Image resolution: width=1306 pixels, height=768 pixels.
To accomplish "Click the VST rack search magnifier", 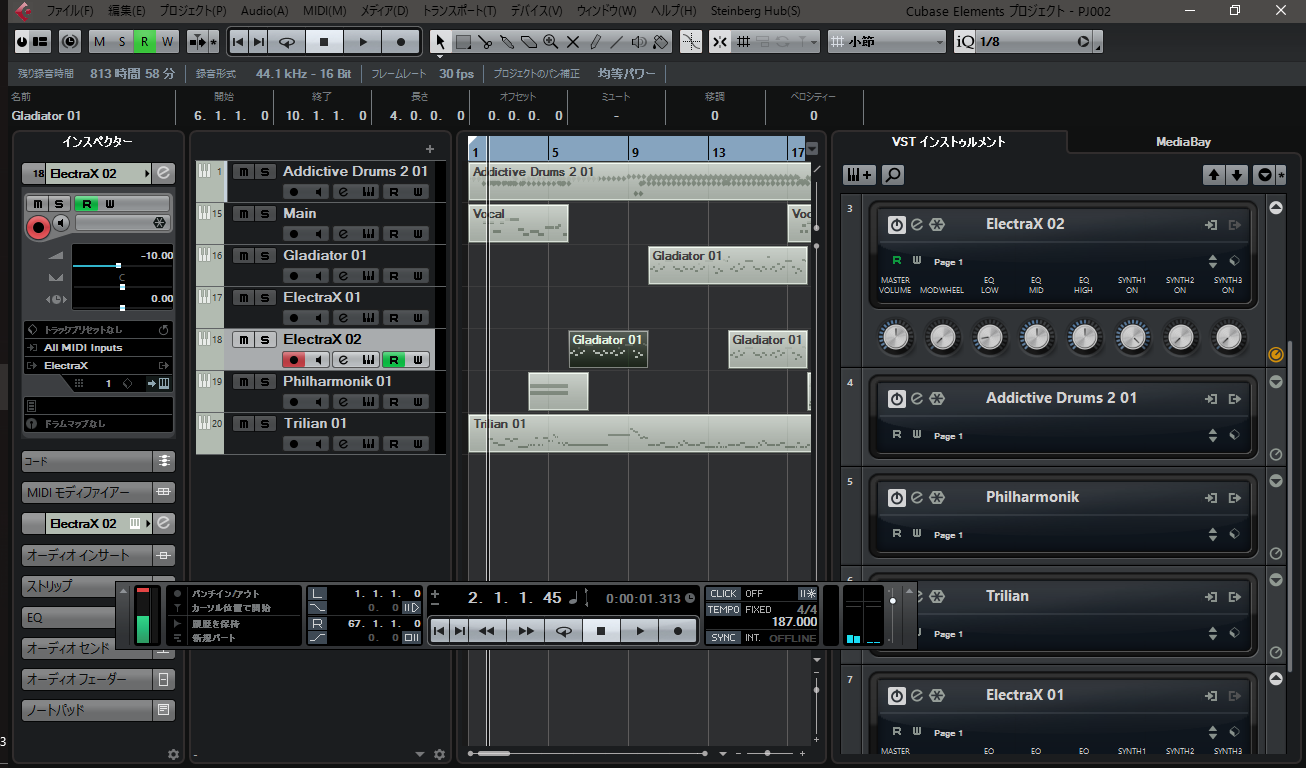I will pyautogui.click(x=892, y=175).
